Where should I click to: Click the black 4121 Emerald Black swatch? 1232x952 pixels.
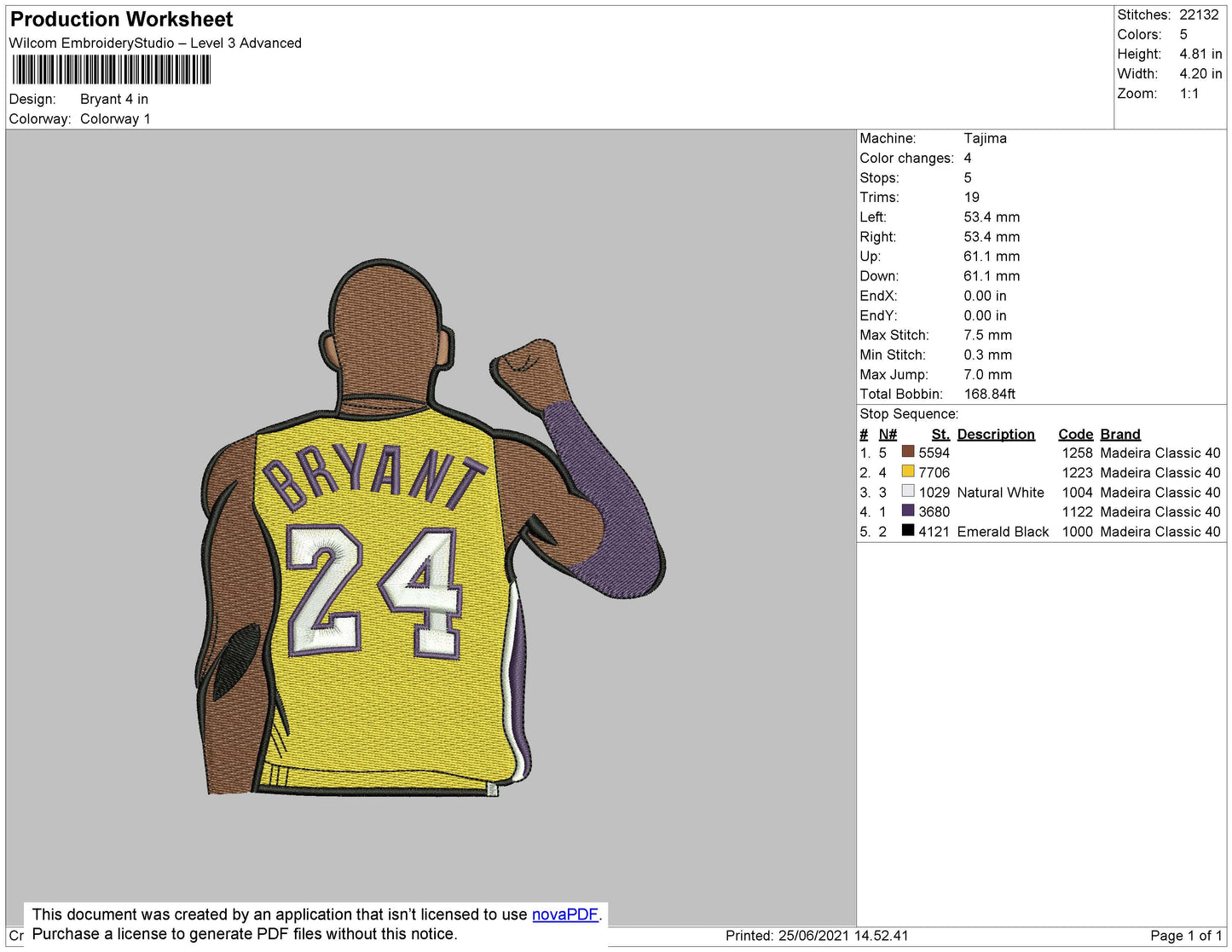[908, 530]
